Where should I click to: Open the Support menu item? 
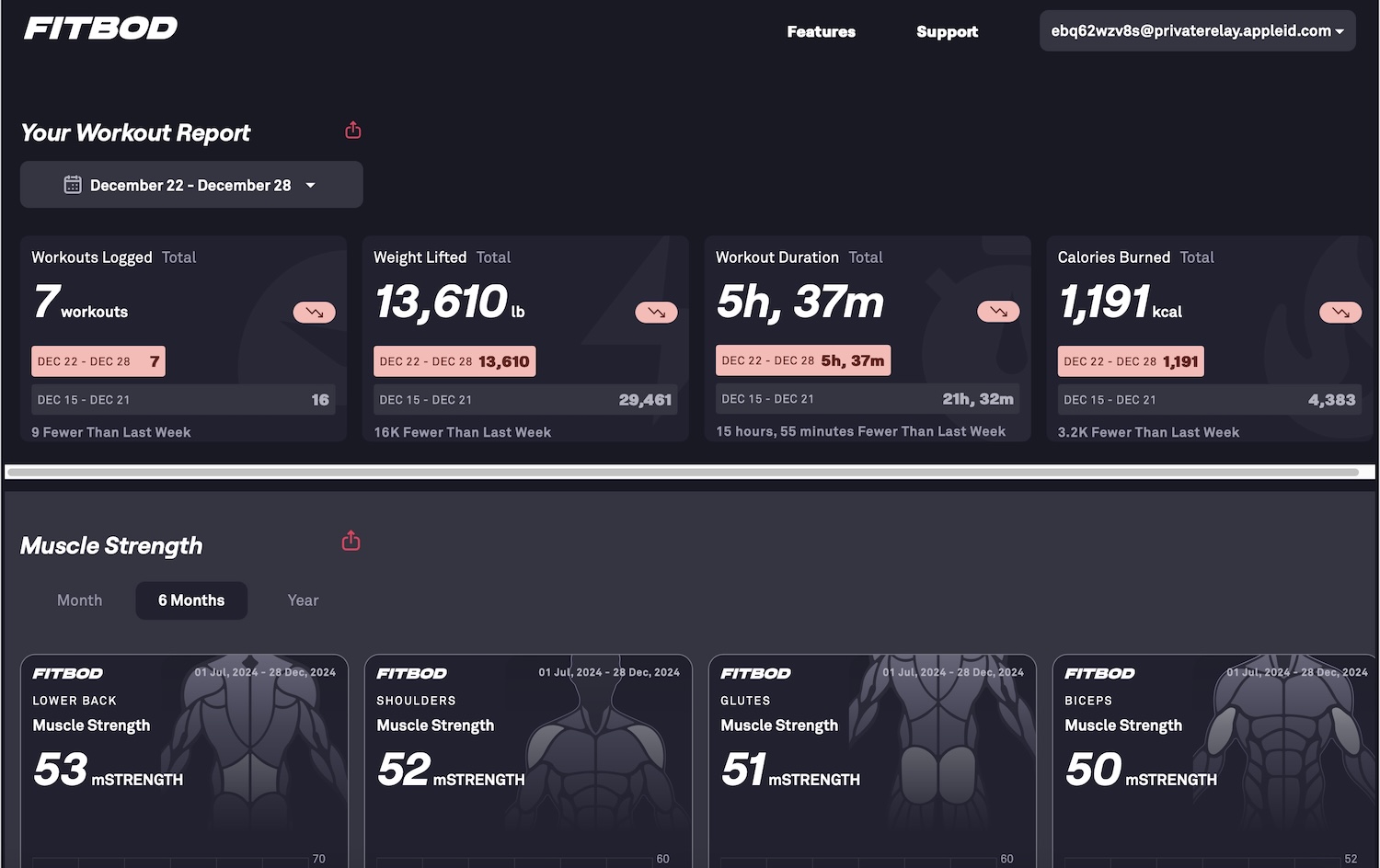948,32
